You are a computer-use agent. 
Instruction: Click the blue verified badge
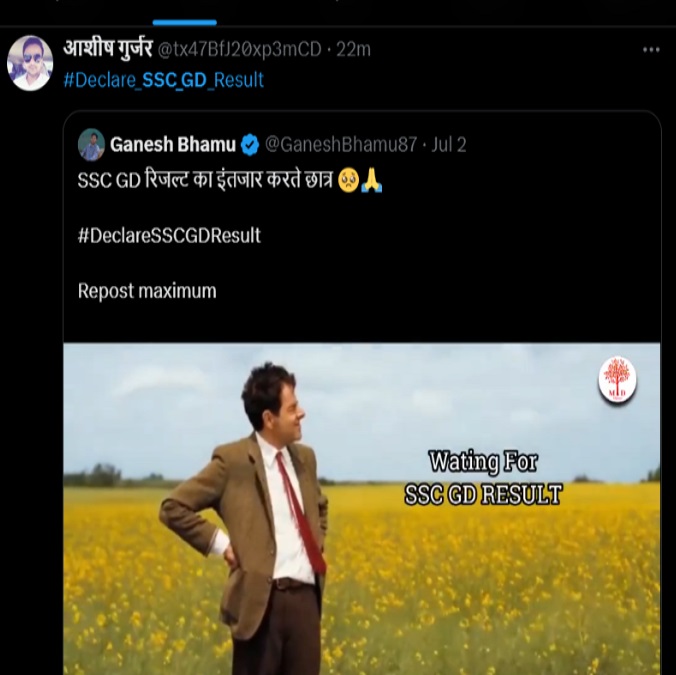coord(250,145)
